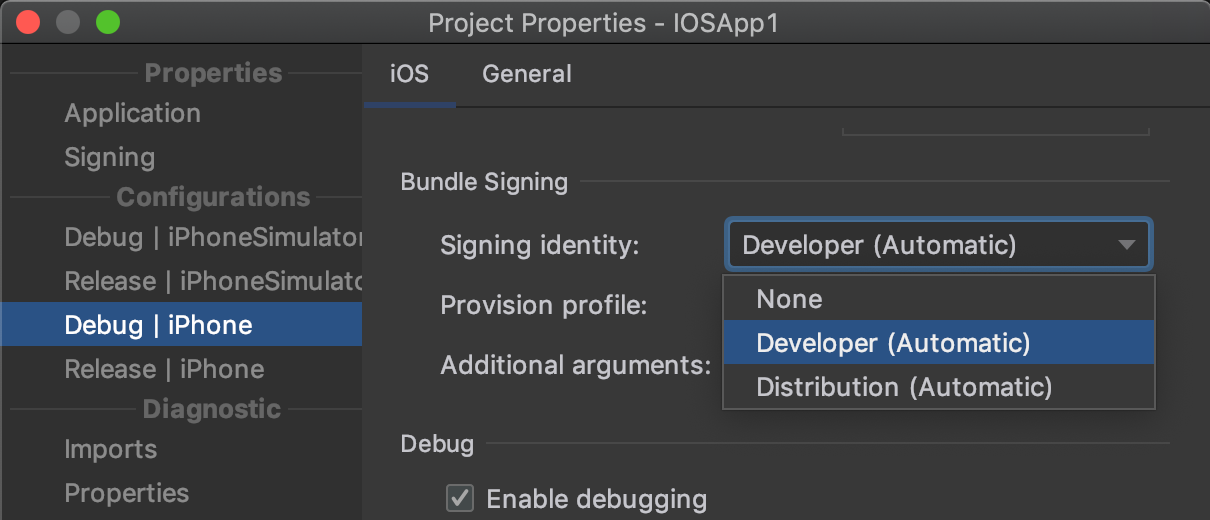Open the Imports diagnostic page
This screenshot has height=520, width=1210.
point(110,449)
